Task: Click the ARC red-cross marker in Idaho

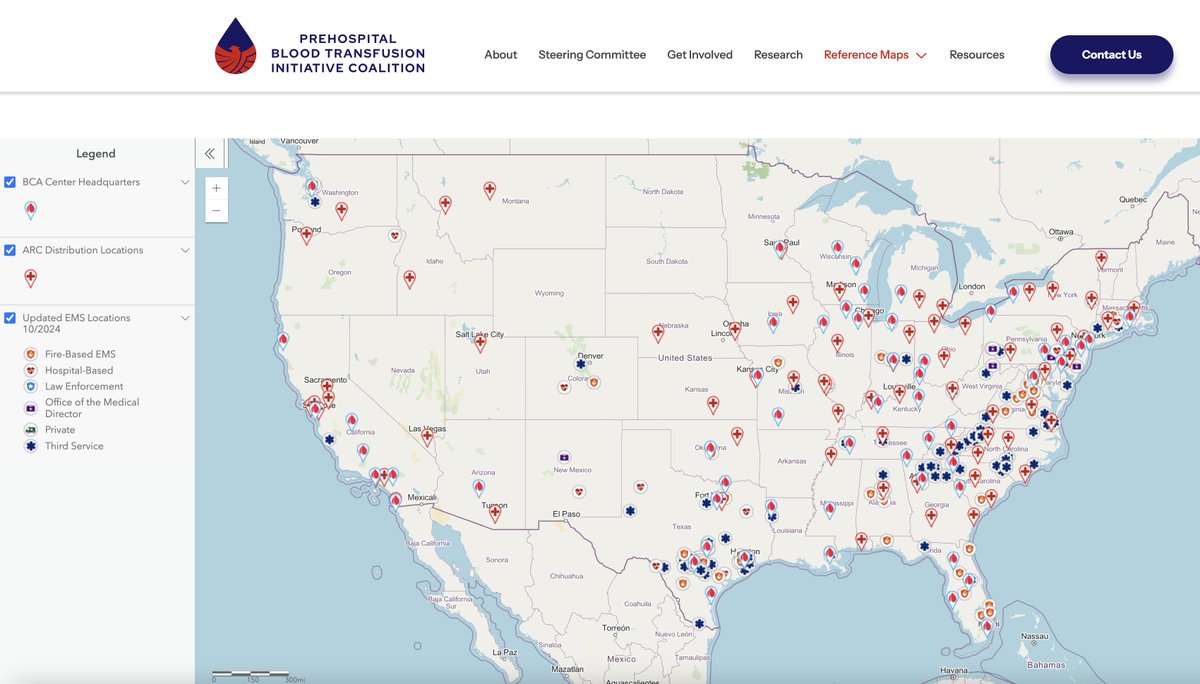Action: pyautogui.click(x=409, y=279)
